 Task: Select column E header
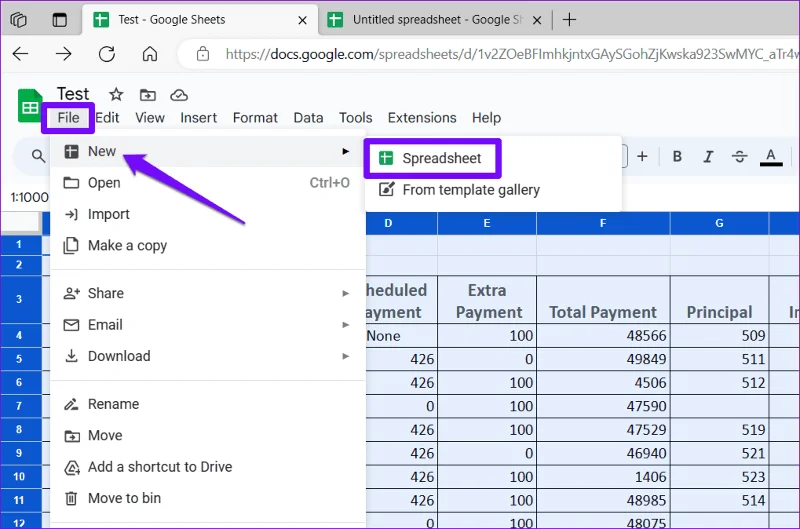[x=487, y=223]
